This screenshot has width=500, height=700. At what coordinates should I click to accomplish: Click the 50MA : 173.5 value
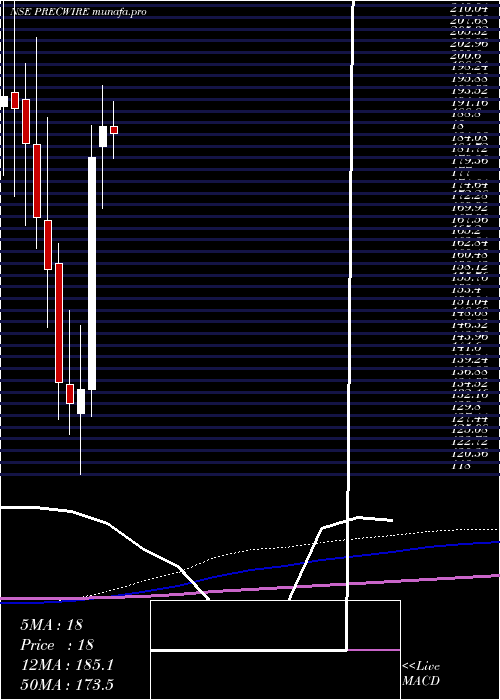click(67, 684)
